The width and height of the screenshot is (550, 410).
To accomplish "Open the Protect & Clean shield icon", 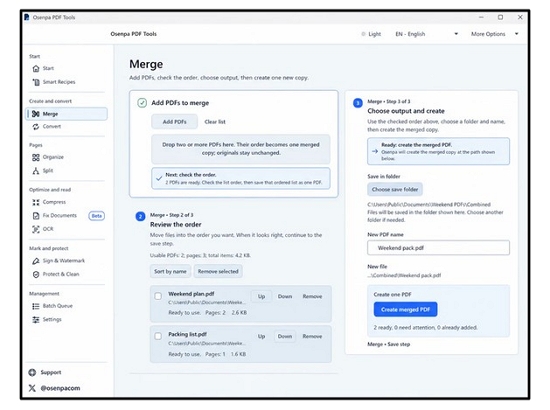I will pos(36,275).
